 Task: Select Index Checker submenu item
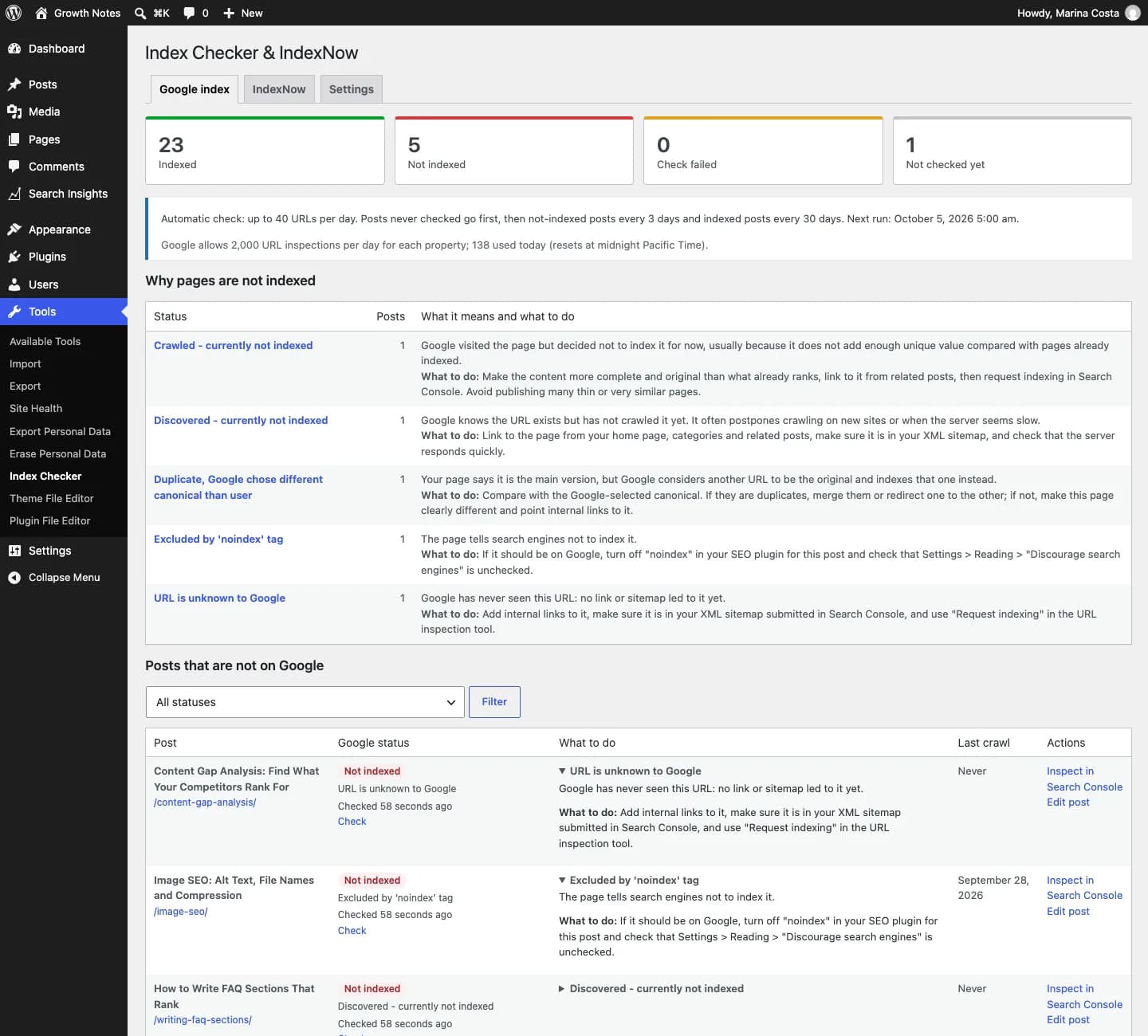45,476
